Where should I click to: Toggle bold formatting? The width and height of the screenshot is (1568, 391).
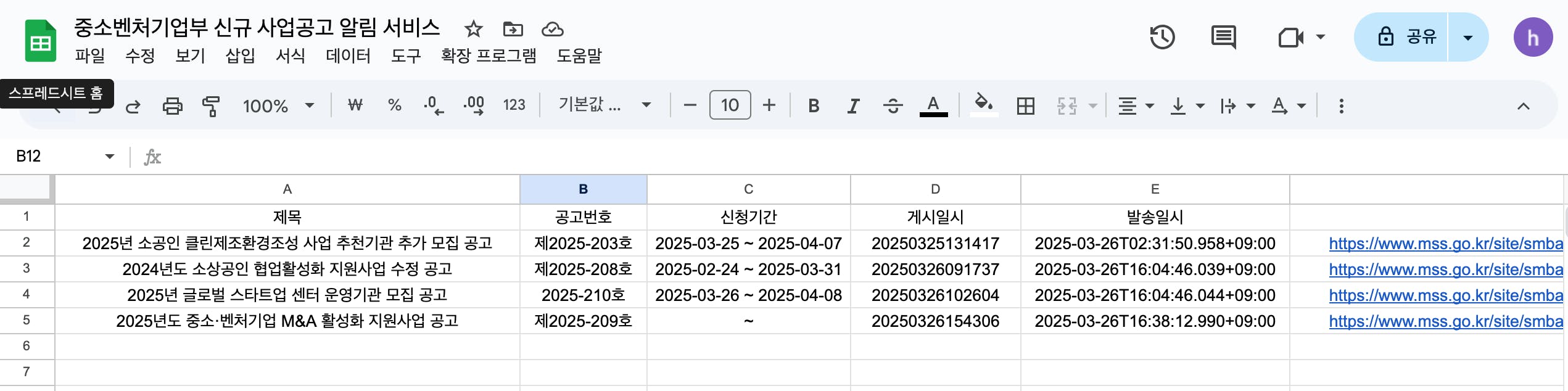(814, 106)
